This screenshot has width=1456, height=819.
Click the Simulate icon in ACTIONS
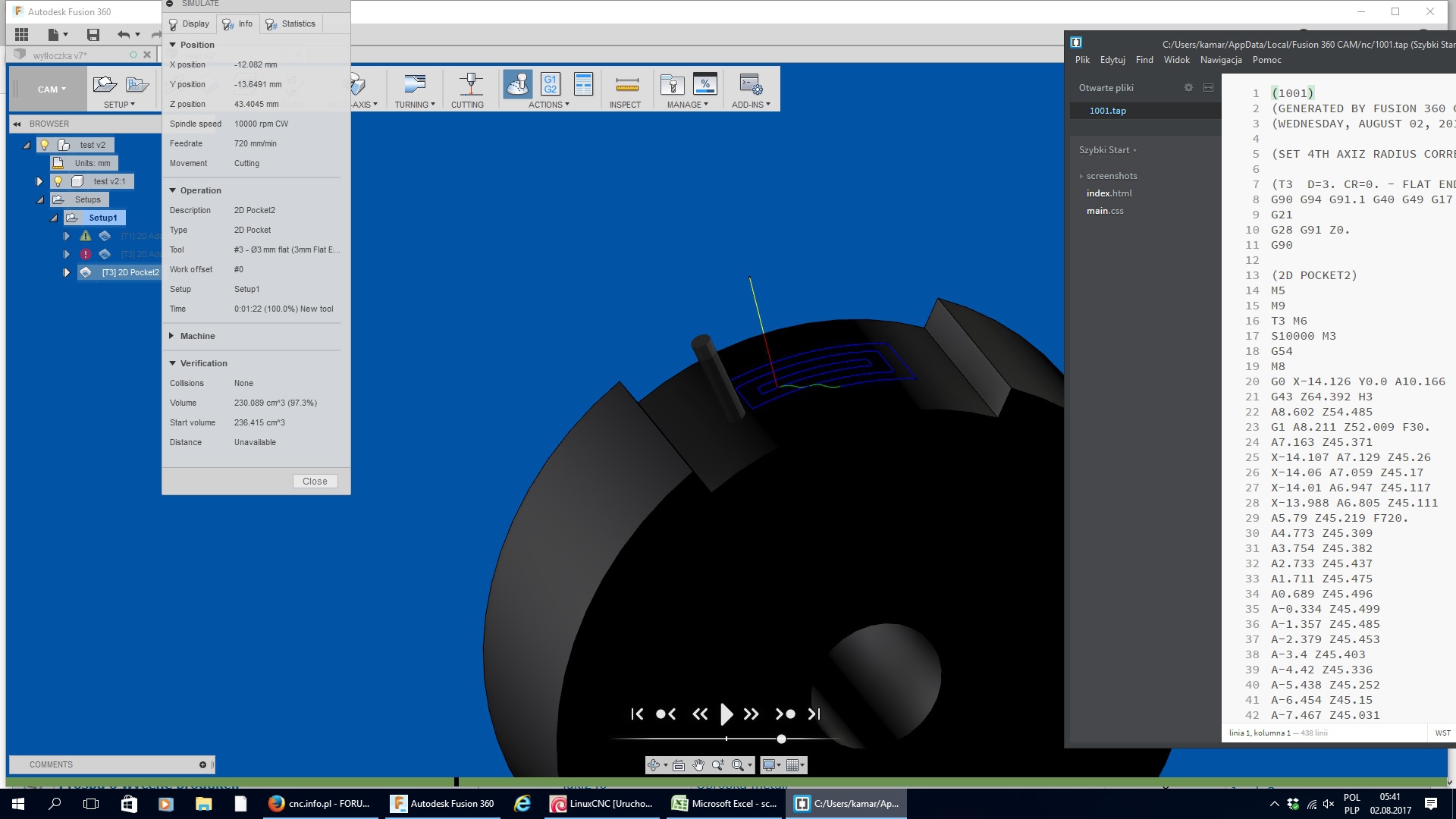point(517,84)
